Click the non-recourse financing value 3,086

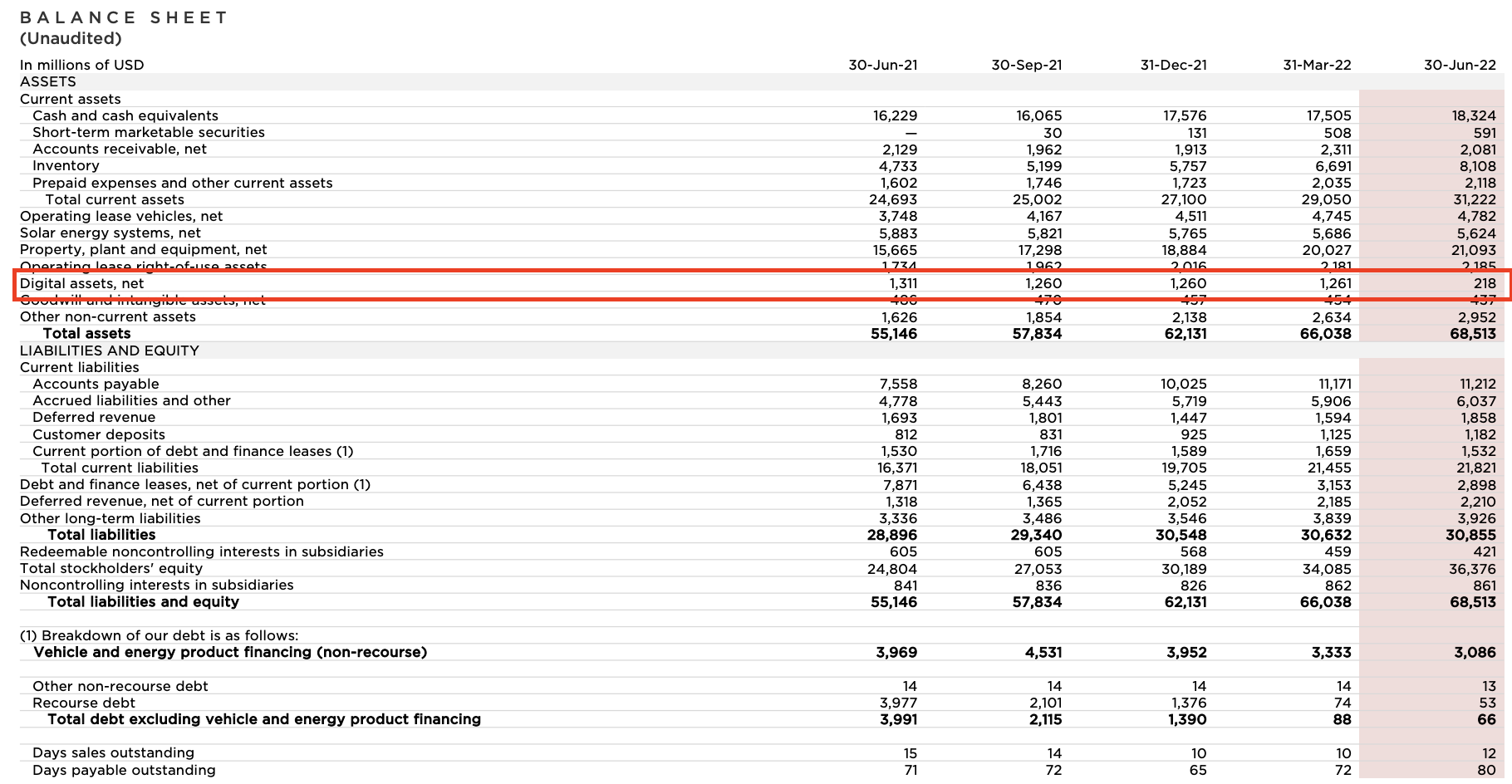click(1475, 652)
